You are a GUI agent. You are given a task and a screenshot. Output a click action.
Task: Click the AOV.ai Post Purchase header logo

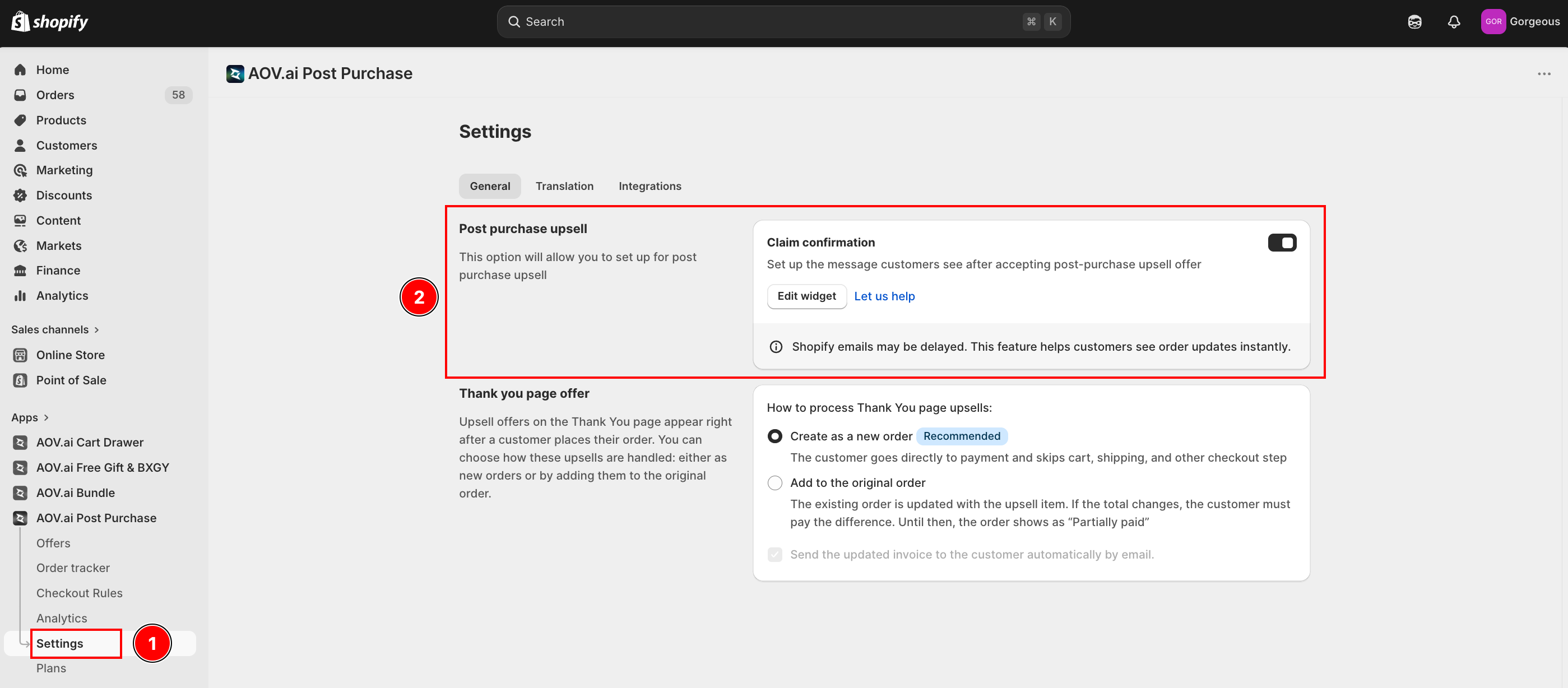[x=235, y=73]
